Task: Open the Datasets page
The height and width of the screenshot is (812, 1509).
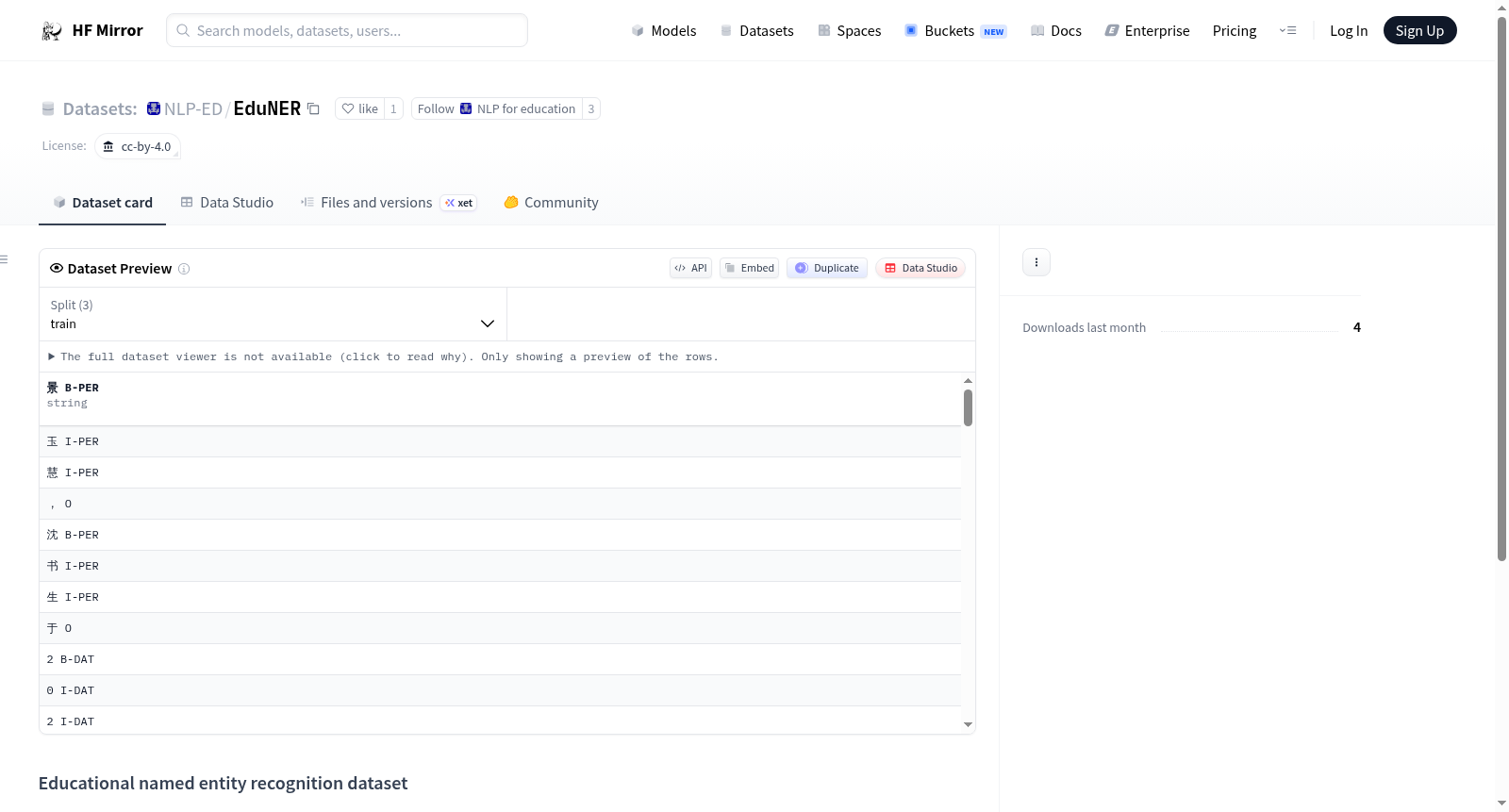Action: 756,31
